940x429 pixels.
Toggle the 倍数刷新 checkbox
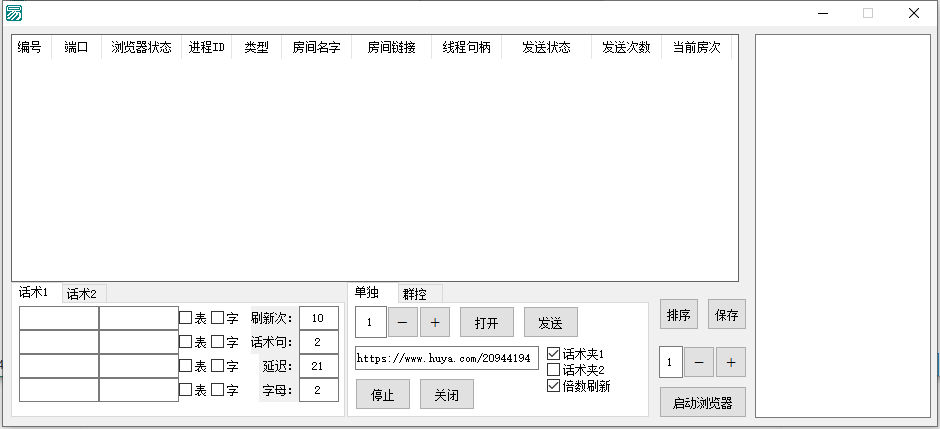coord(554,386)
